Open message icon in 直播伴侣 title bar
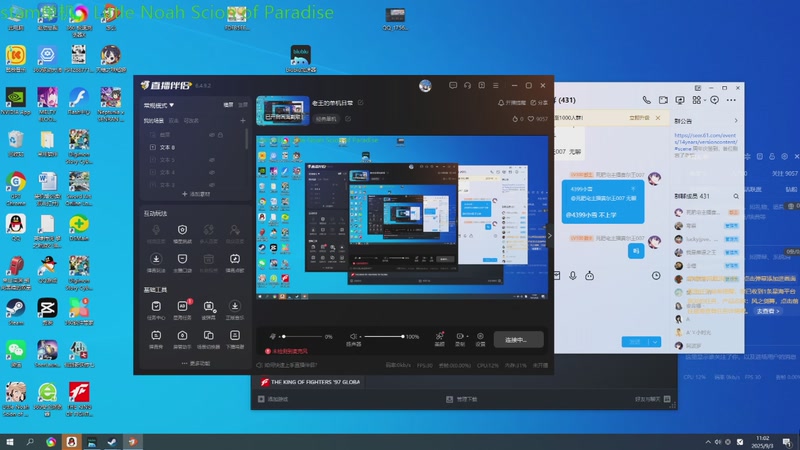 tap(453, 85)
